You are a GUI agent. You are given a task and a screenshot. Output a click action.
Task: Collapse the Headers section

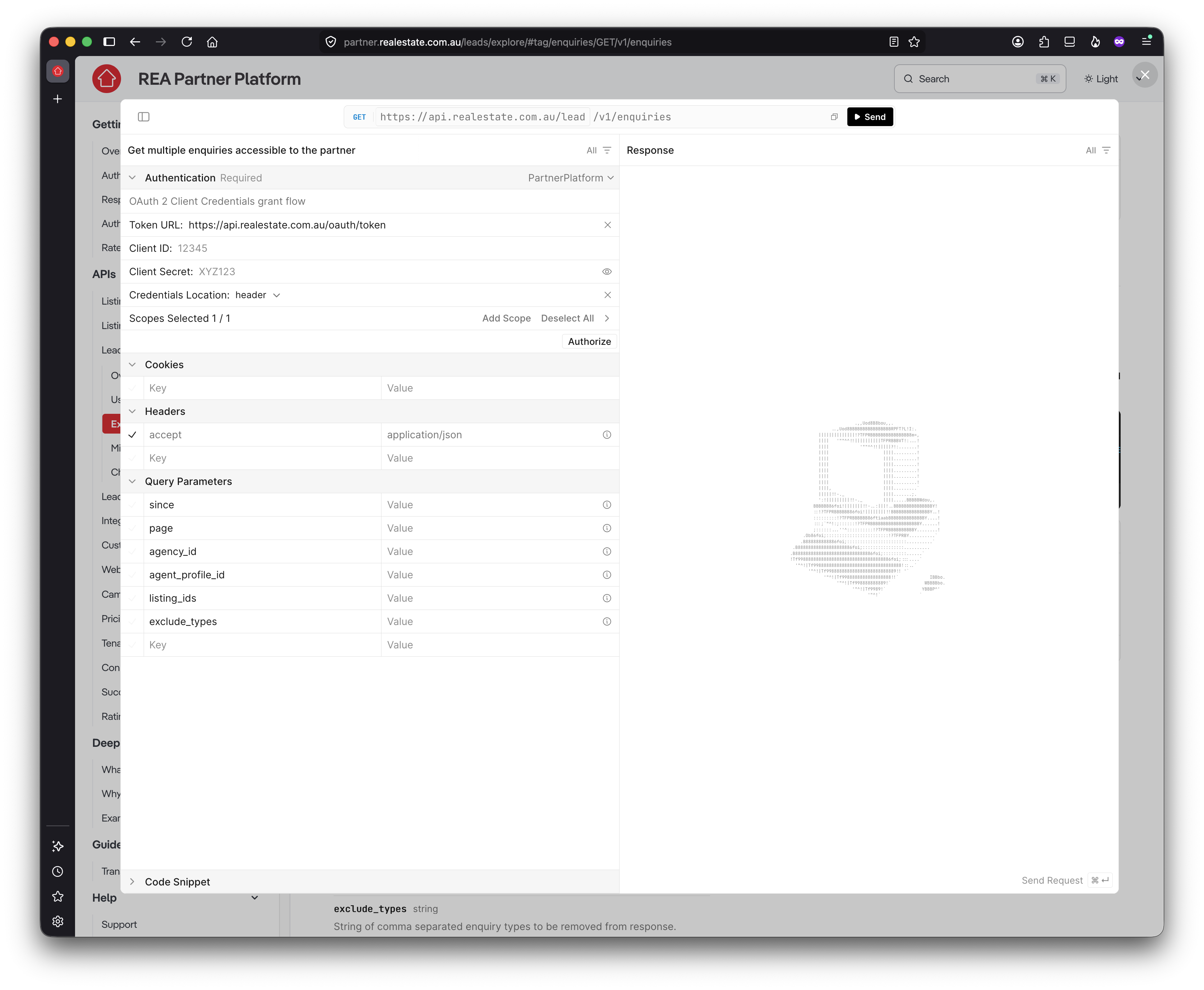(132, 412)
